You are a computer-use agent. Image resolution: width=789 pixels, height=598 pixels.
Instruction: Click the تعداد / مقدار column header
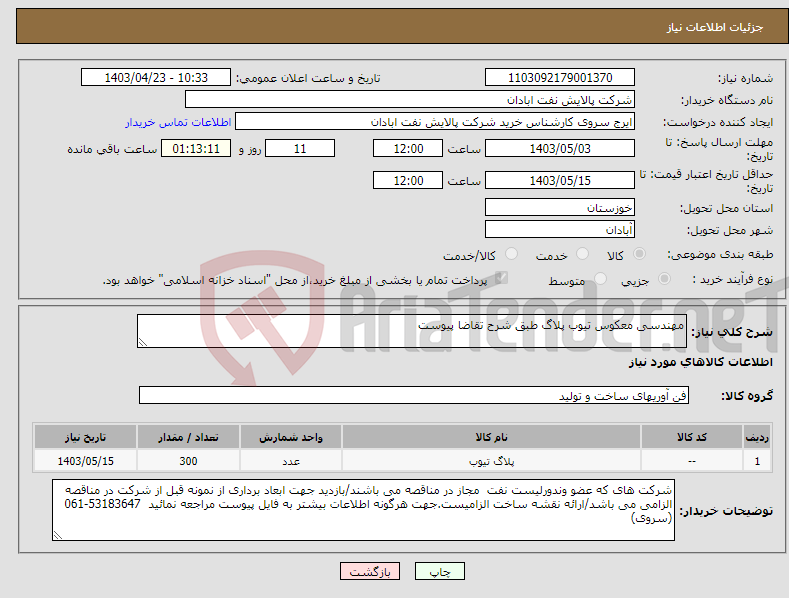188,437
